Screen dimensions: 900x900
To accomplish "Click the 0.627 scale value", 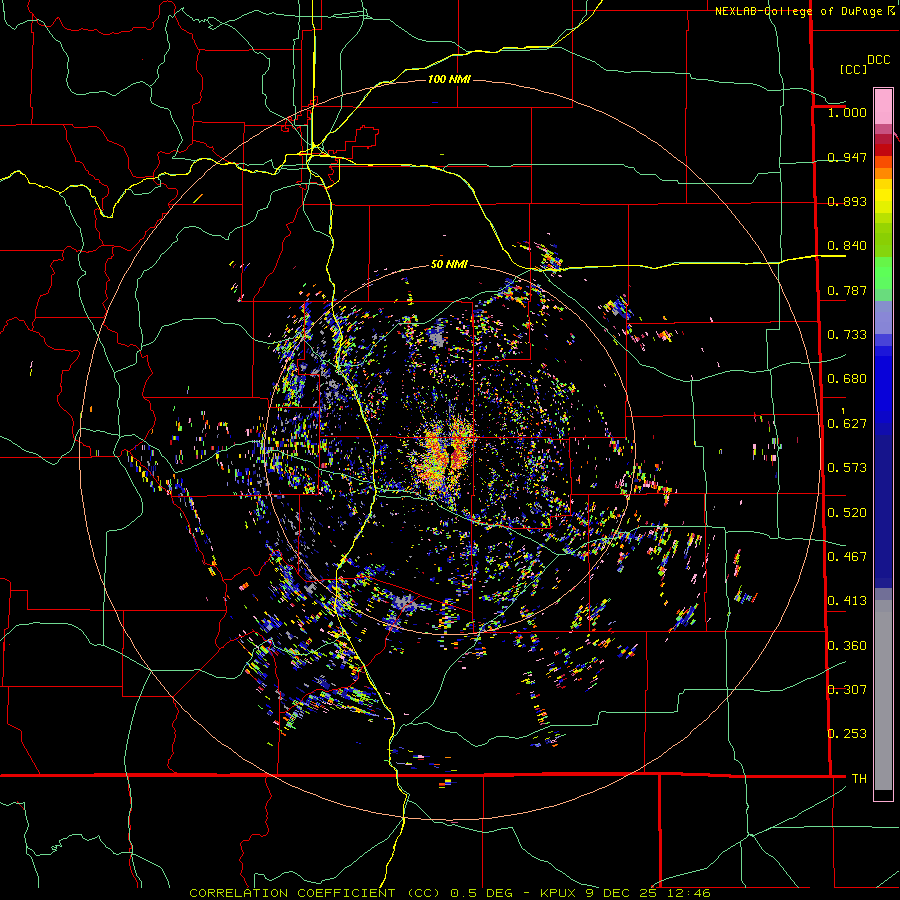I will (x=847, y=424).
